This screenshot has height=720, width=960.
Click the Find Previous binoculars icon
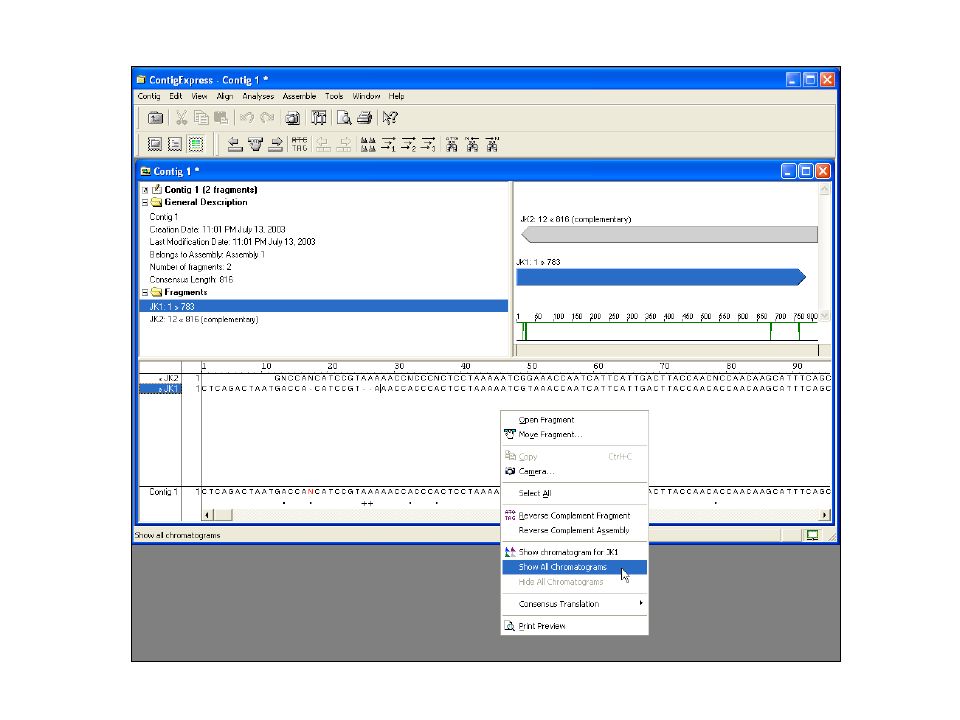(472, 144)
